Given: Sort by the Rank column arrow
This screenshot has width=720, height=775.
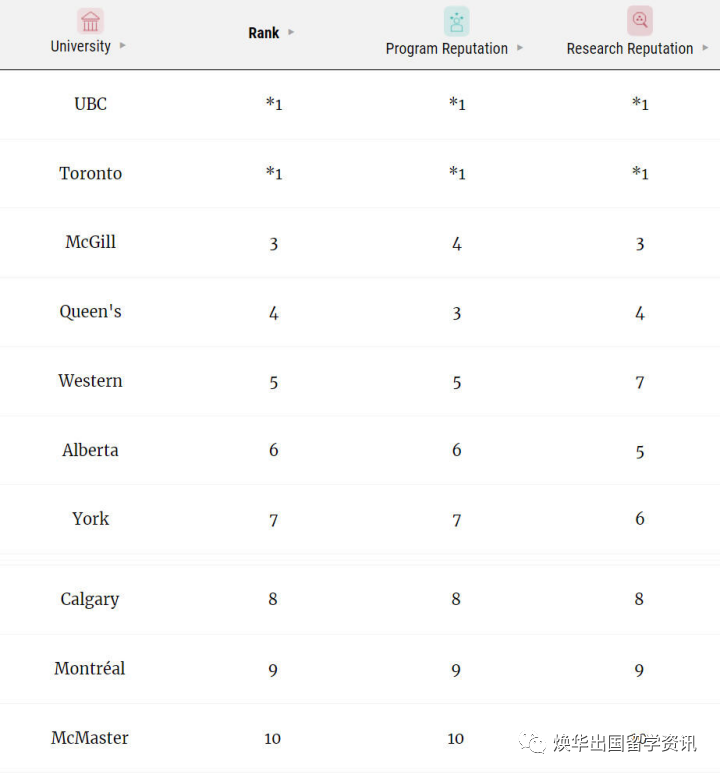Looking at the screenshot, I should 291,32.
